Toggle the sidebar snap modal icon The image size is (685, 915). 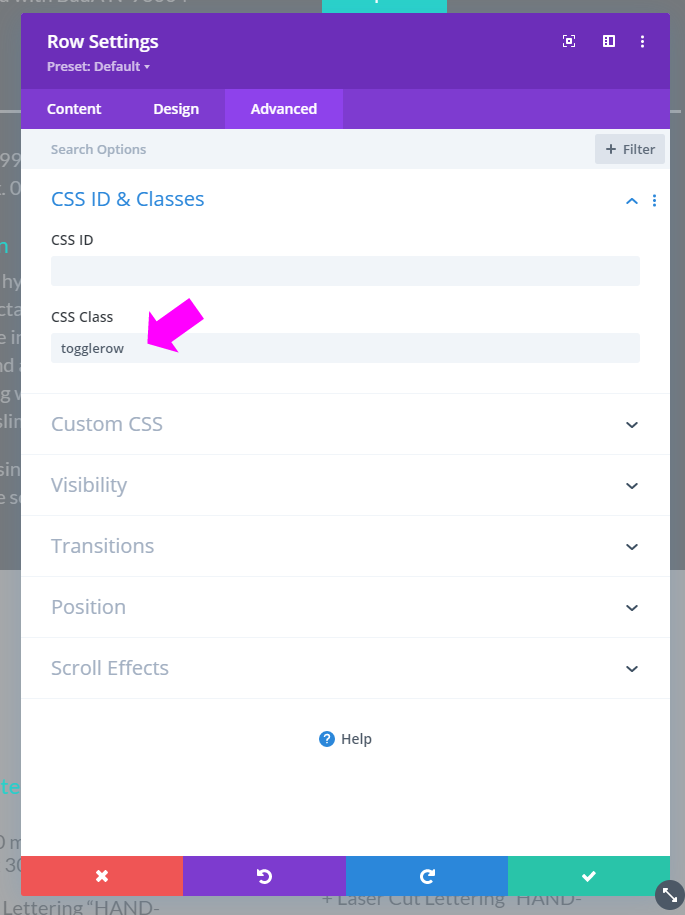[x=609, y=41]
